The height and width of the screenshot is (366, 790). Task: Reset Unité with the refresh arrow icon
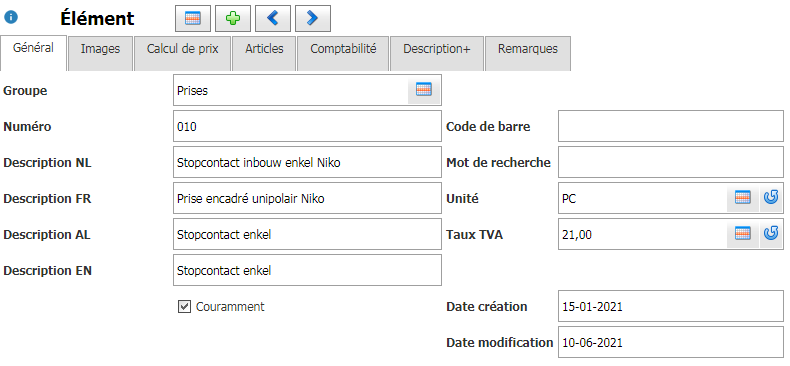(771, 198)
